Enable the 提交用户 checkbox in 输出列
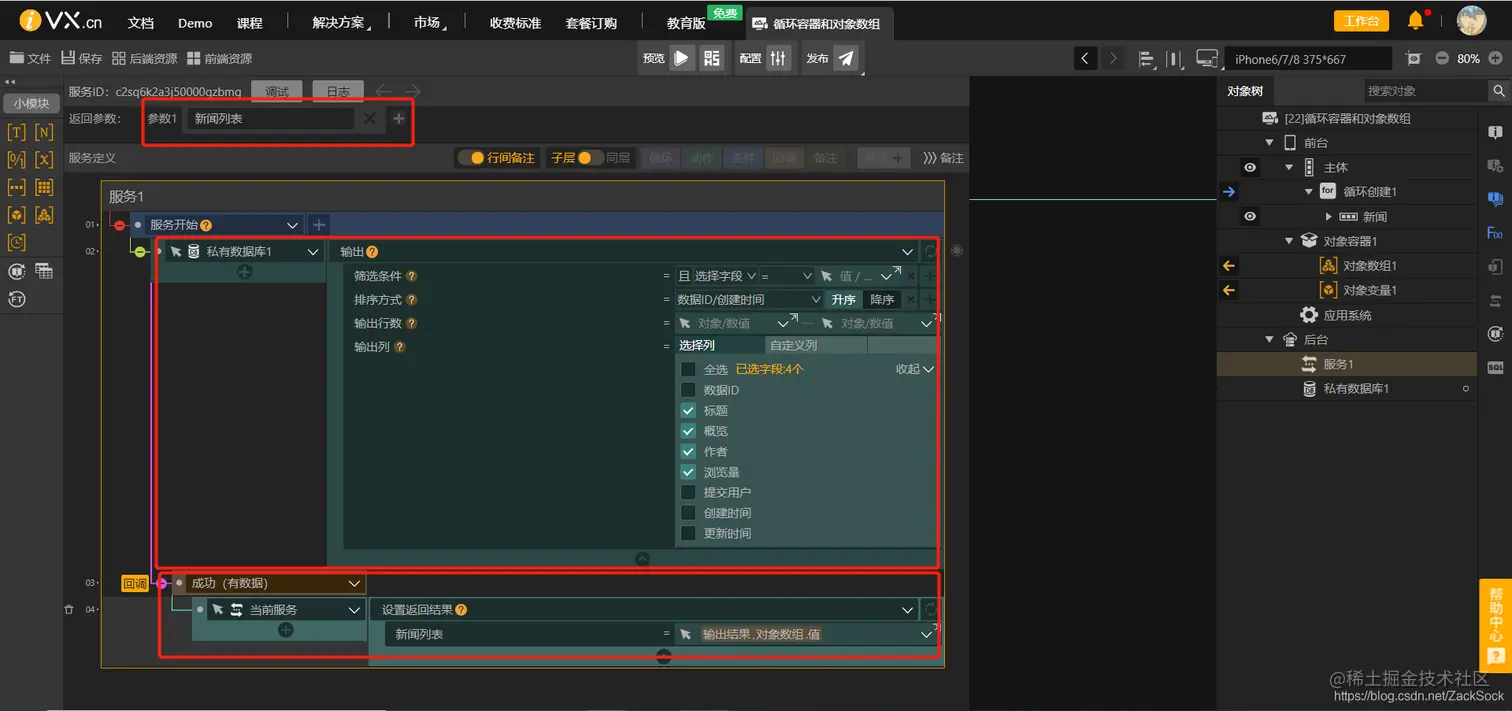 pos(688,491)
